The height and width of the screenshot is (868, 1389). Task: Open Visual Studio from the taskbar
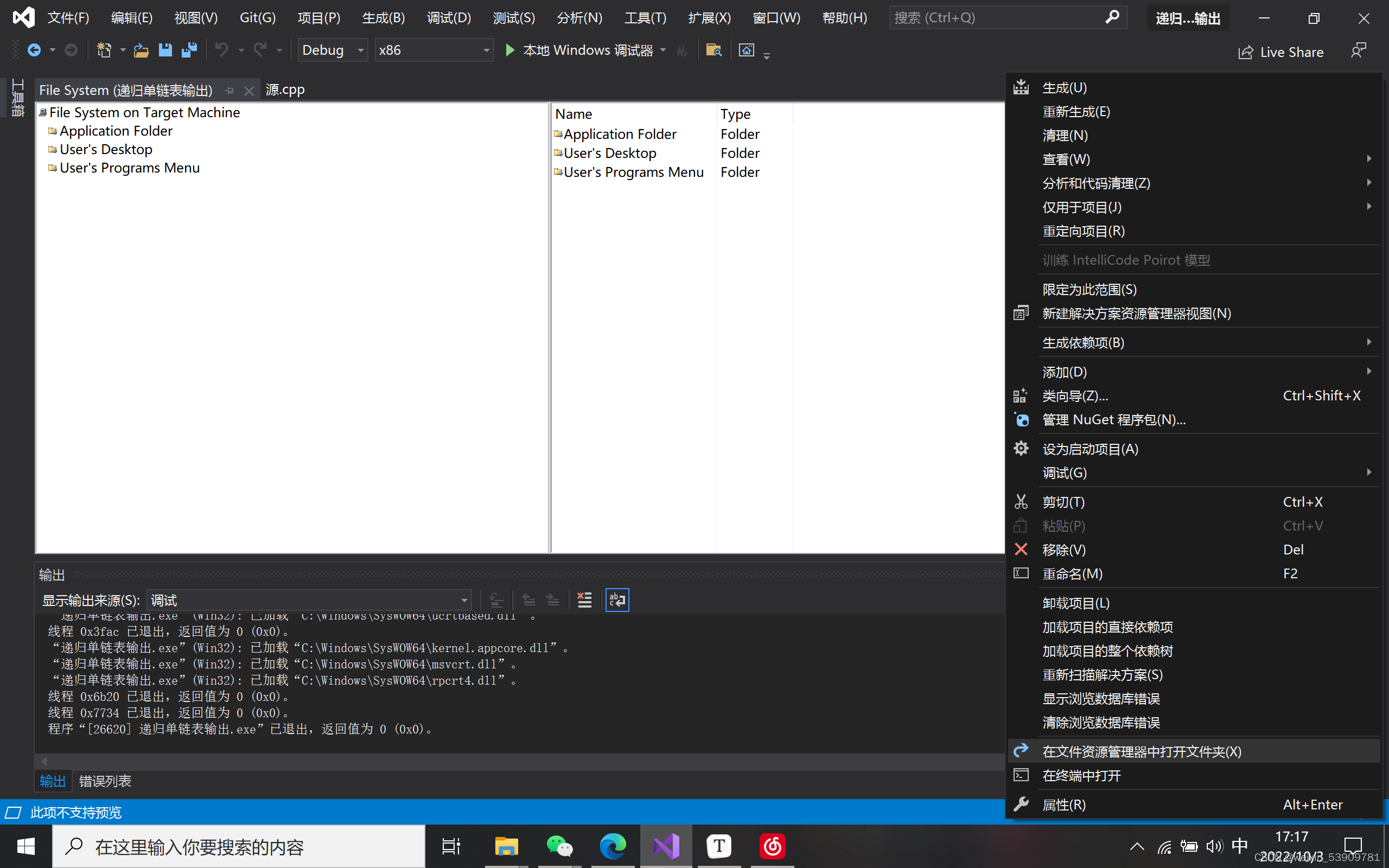click(x=666, y=846)
